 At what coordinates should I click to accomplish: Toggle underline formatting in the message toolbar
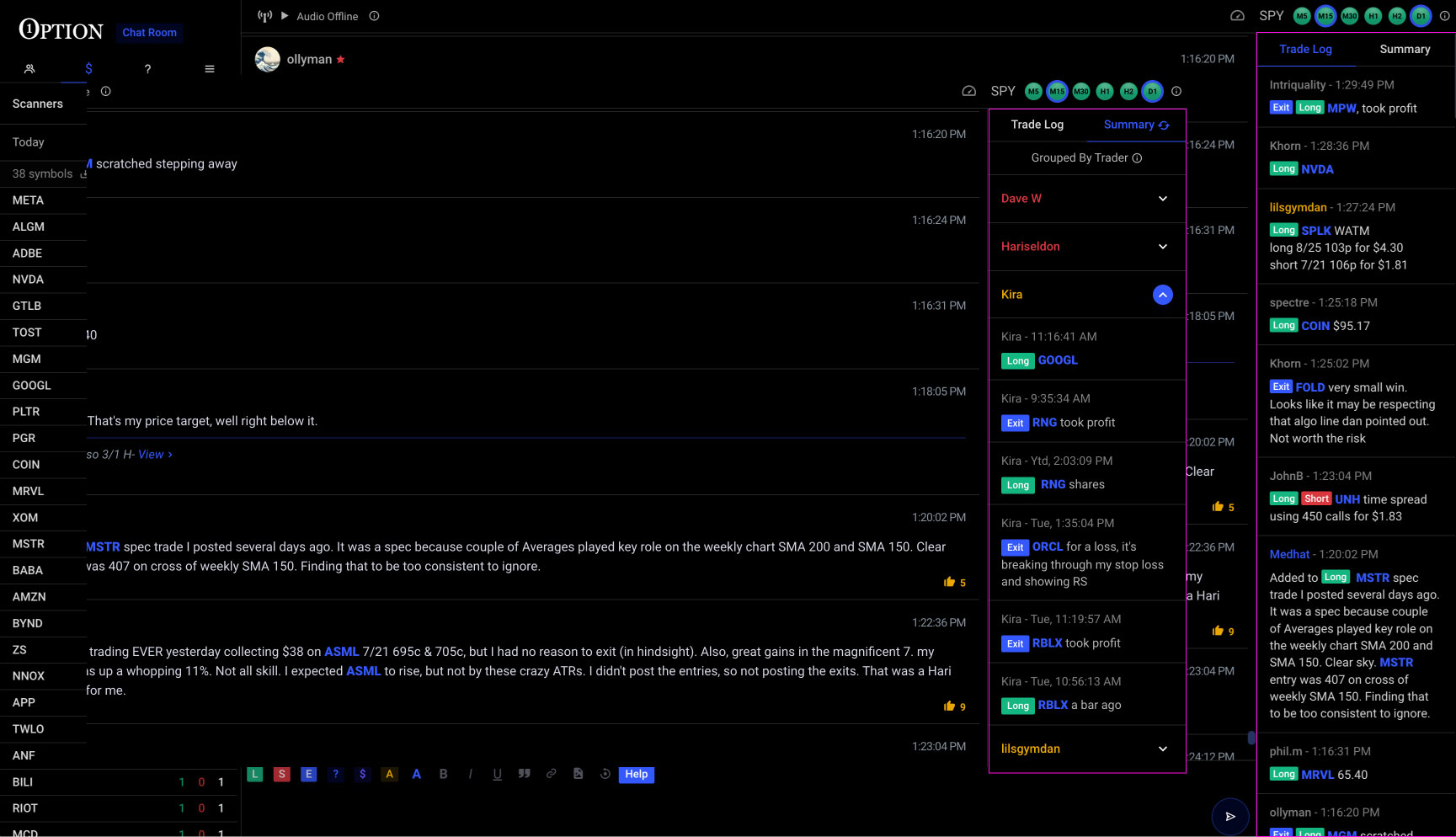coord(497,774)
